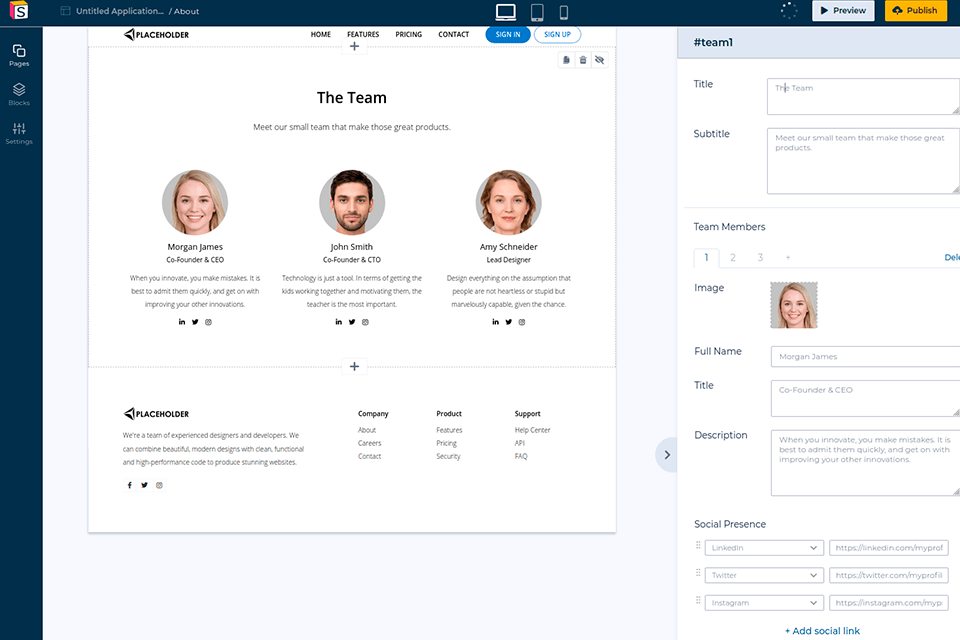Open footer Help Center link
960x640 pixels.
pyautogui.click(x=532, y=430)
